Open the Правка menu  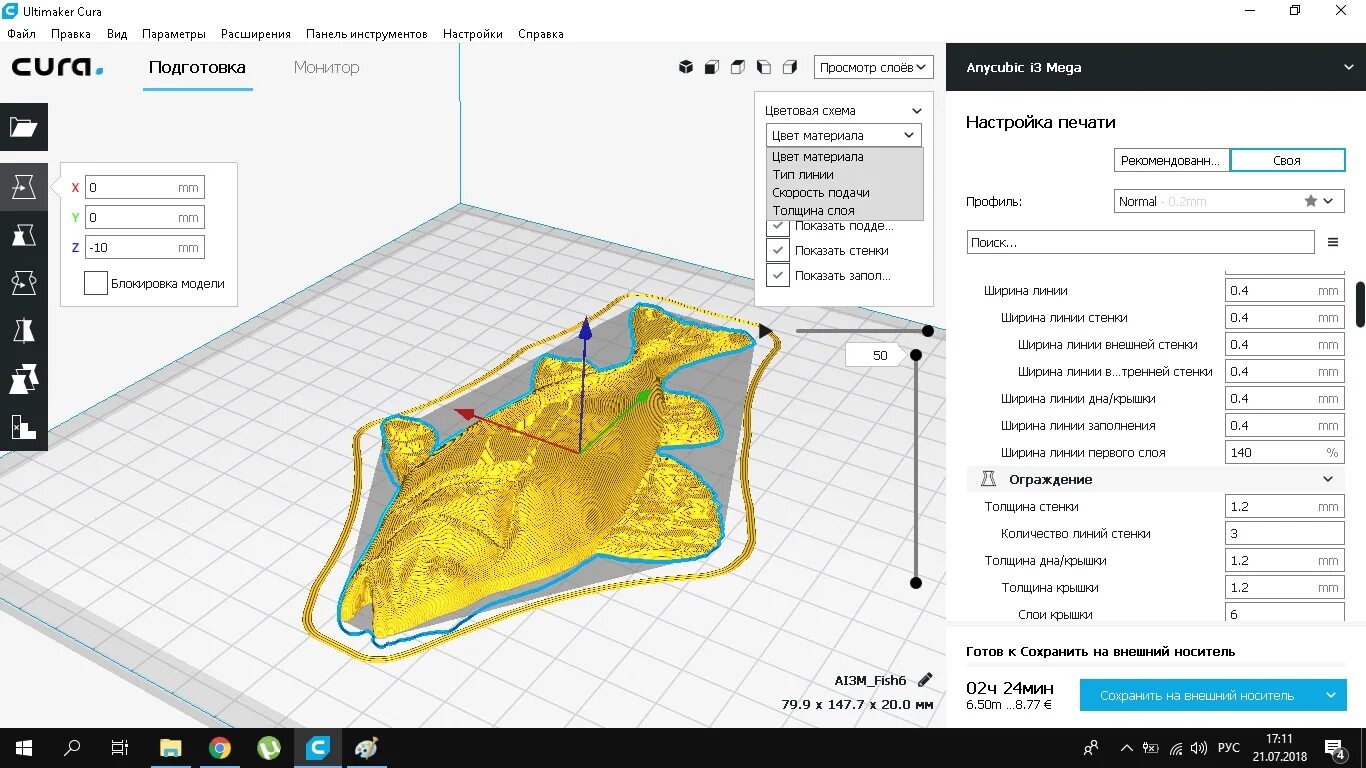pos(71,33)
